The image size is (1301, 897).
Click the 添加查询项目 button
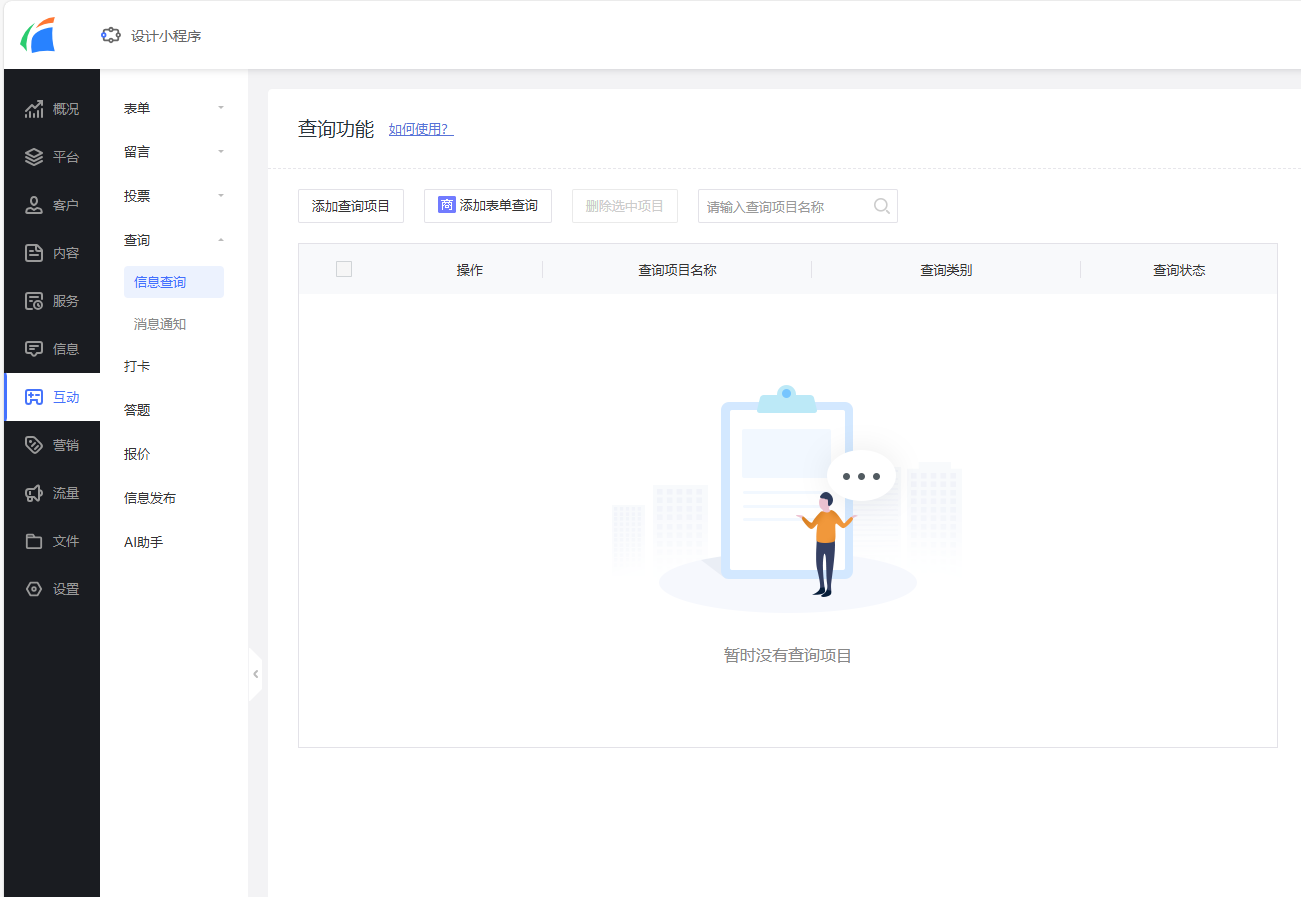(x=351, y=206)
